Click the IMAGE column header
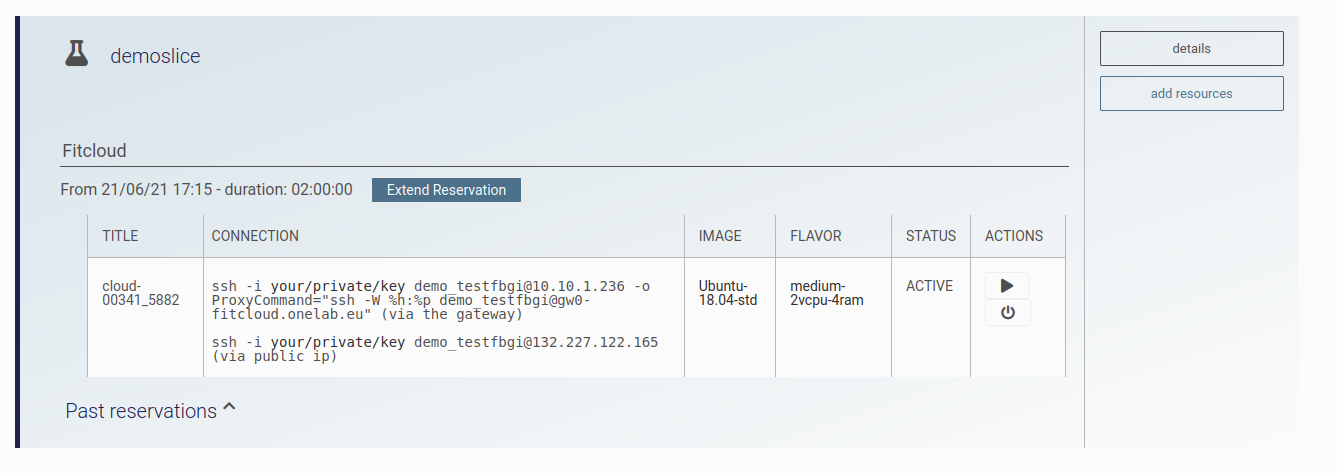Viewport: 1337px width, 473px height. click(x=720, y=236)
